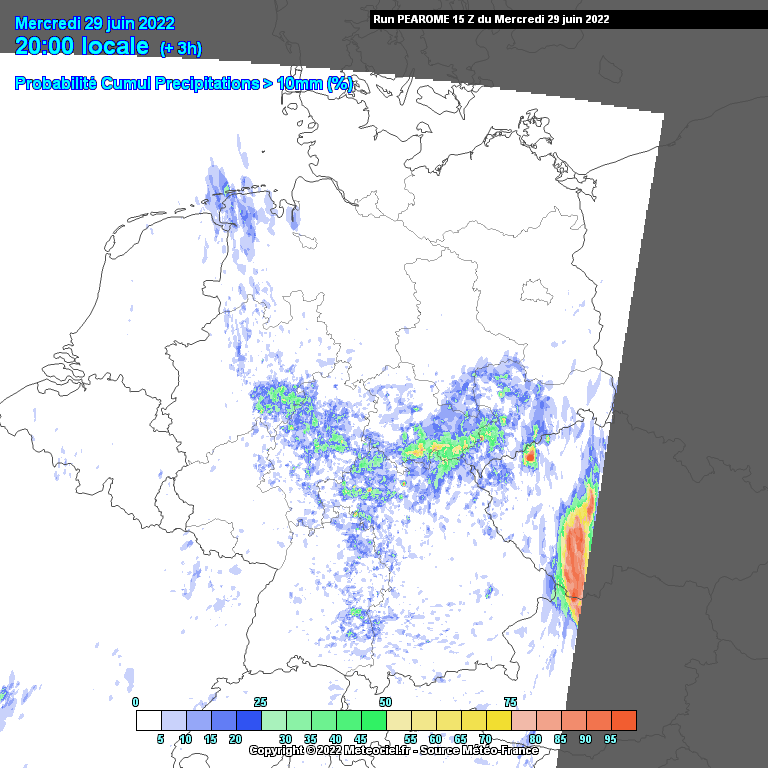Image resolution: width=768 pixels, height=768 pixels.
Task: Click the "Probabilité Cumul Precipitations > 10mm" title
Action: click(183, 84)
